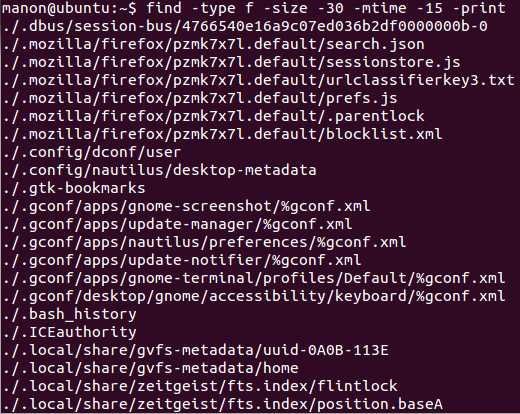Select the zeitgeist flintlock path line
The height and width of the screenshot is (414, 520).
201,386
